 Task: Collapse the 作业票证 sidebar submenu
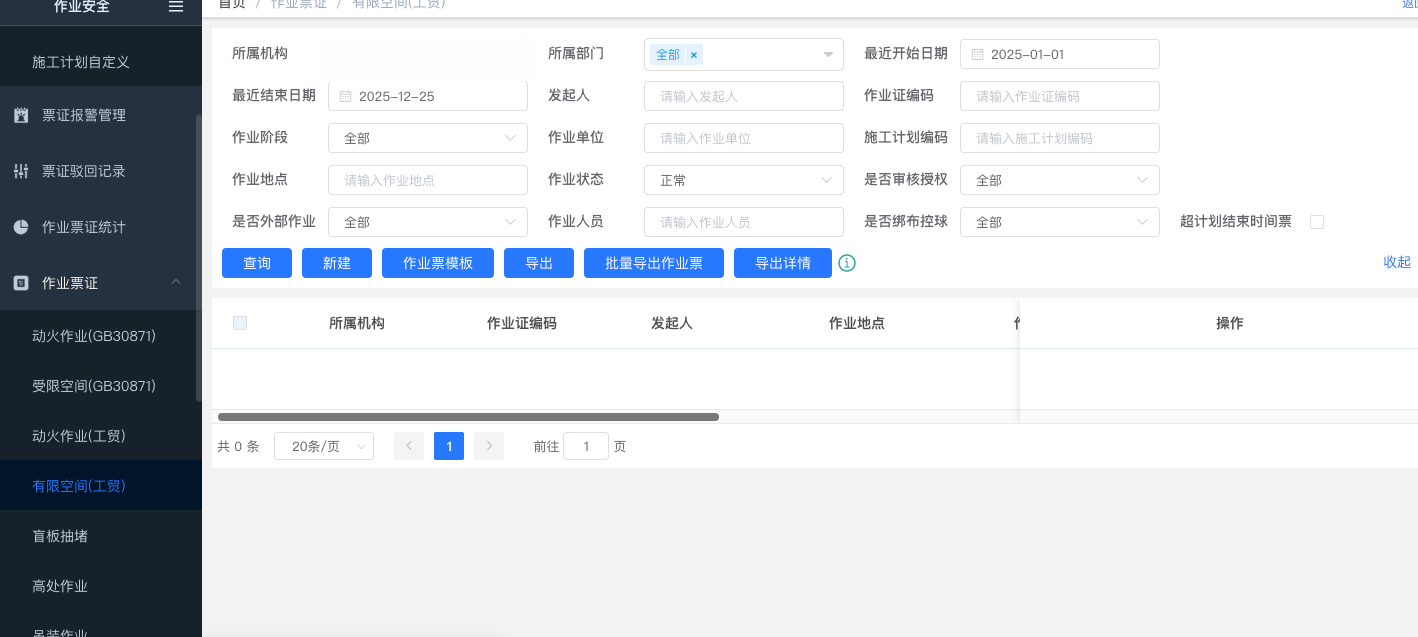click(176, 283)
